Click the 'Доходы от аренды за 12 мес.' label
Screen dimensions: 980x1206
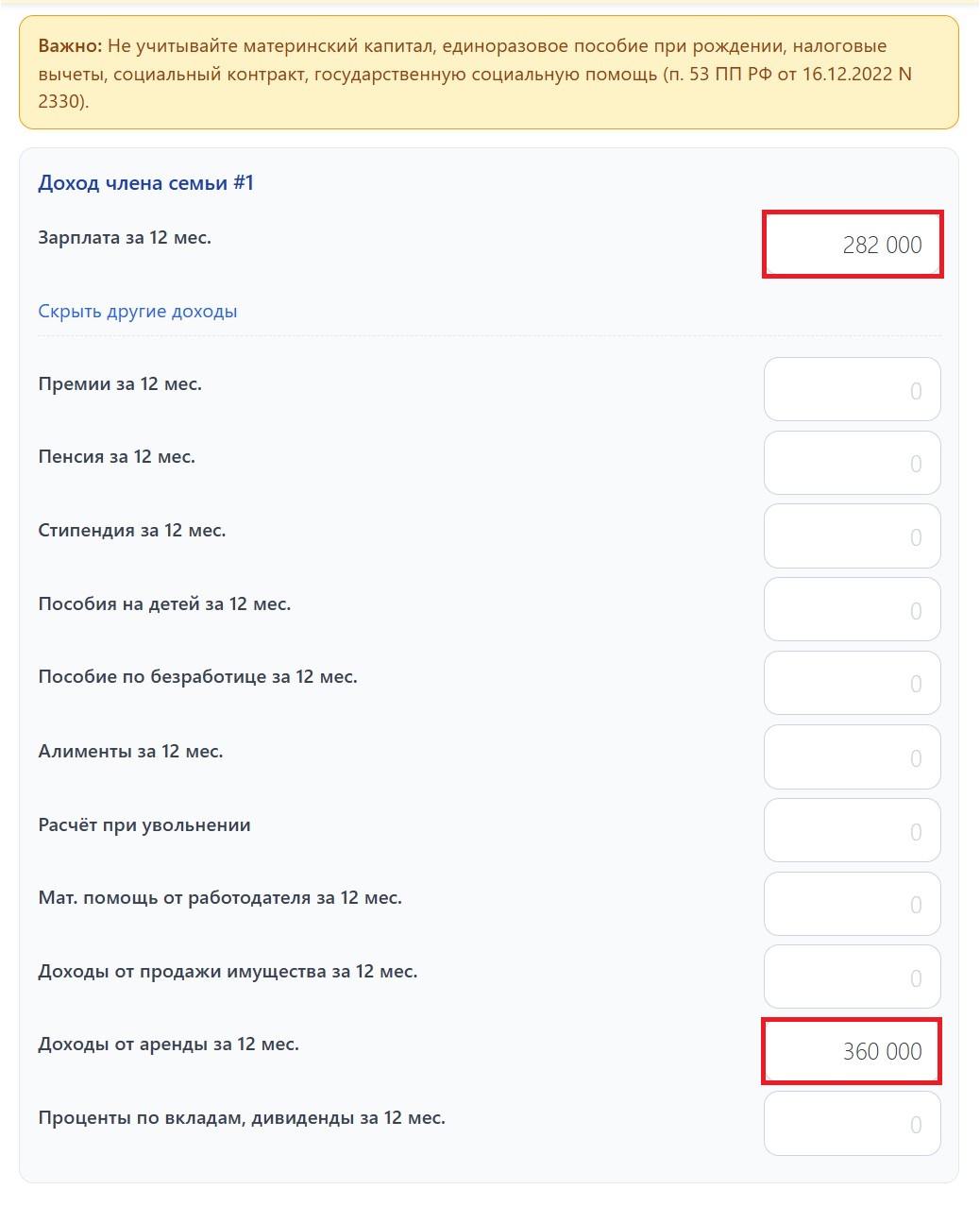[x=168, y=1045]
